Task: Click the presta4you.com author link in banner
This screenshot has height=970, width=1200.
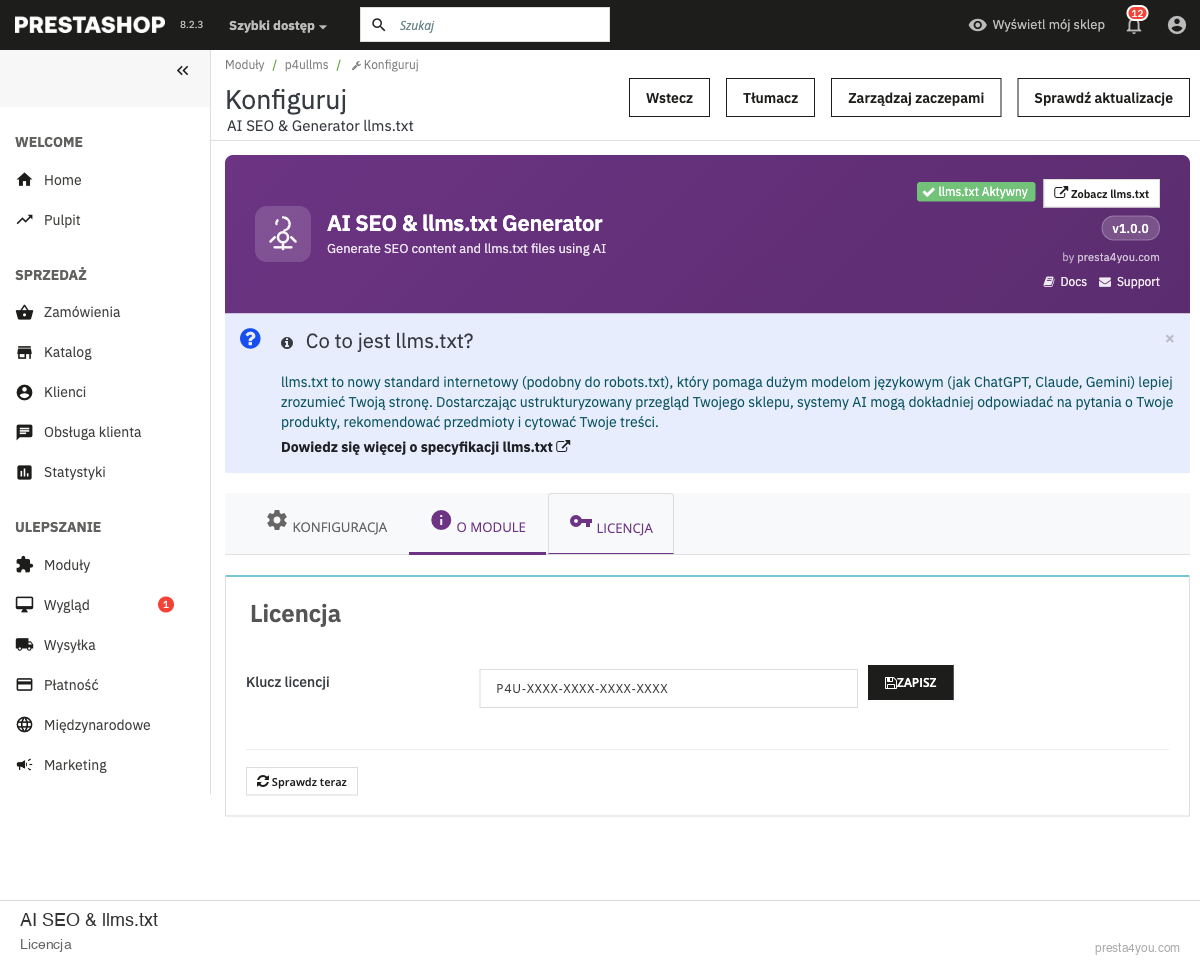Action: click(1119, 257)
